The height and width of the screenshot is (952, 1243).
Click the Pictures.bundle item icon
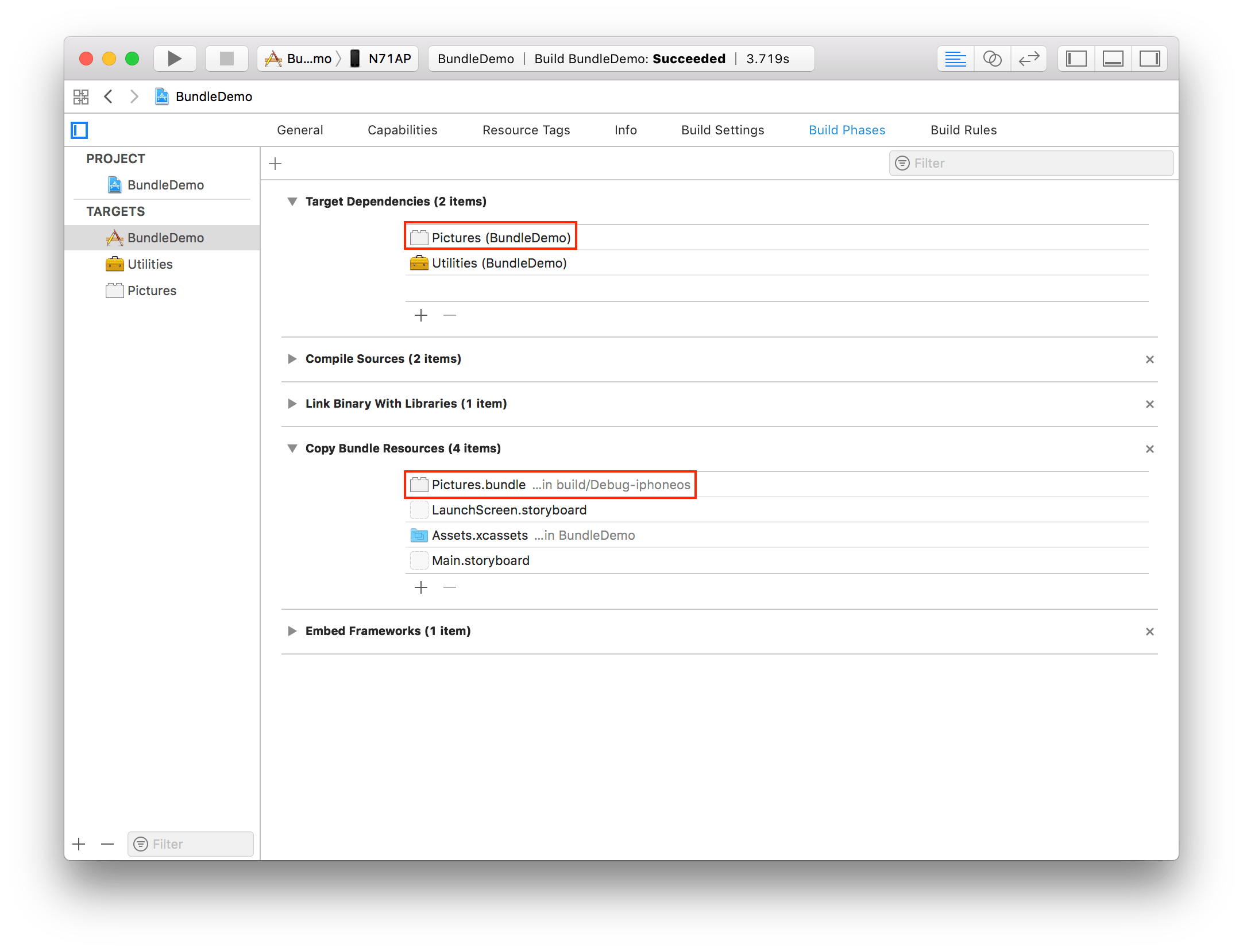[x=419, y=484]
